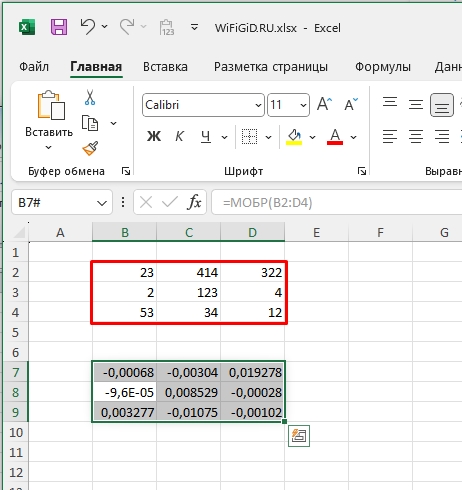Screen dimensions: 462x490
Task: Select cell containing 414
Action: (188, 272)
